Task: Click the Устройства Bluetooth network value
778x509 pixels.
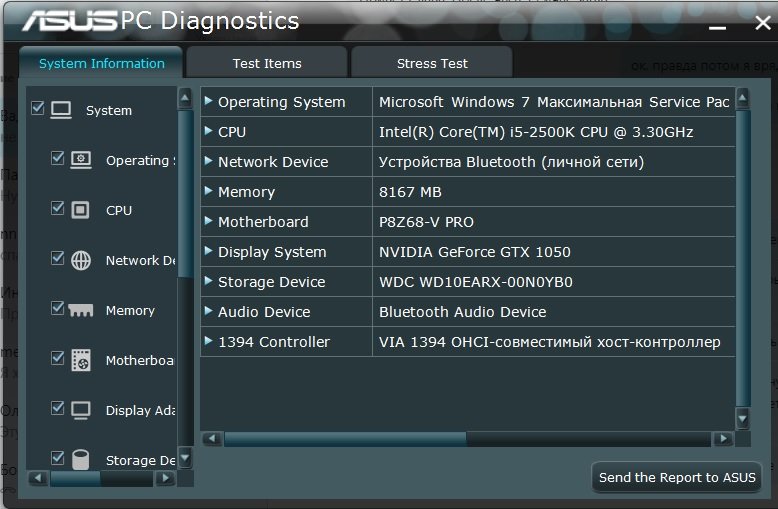Action: point(511,162)
